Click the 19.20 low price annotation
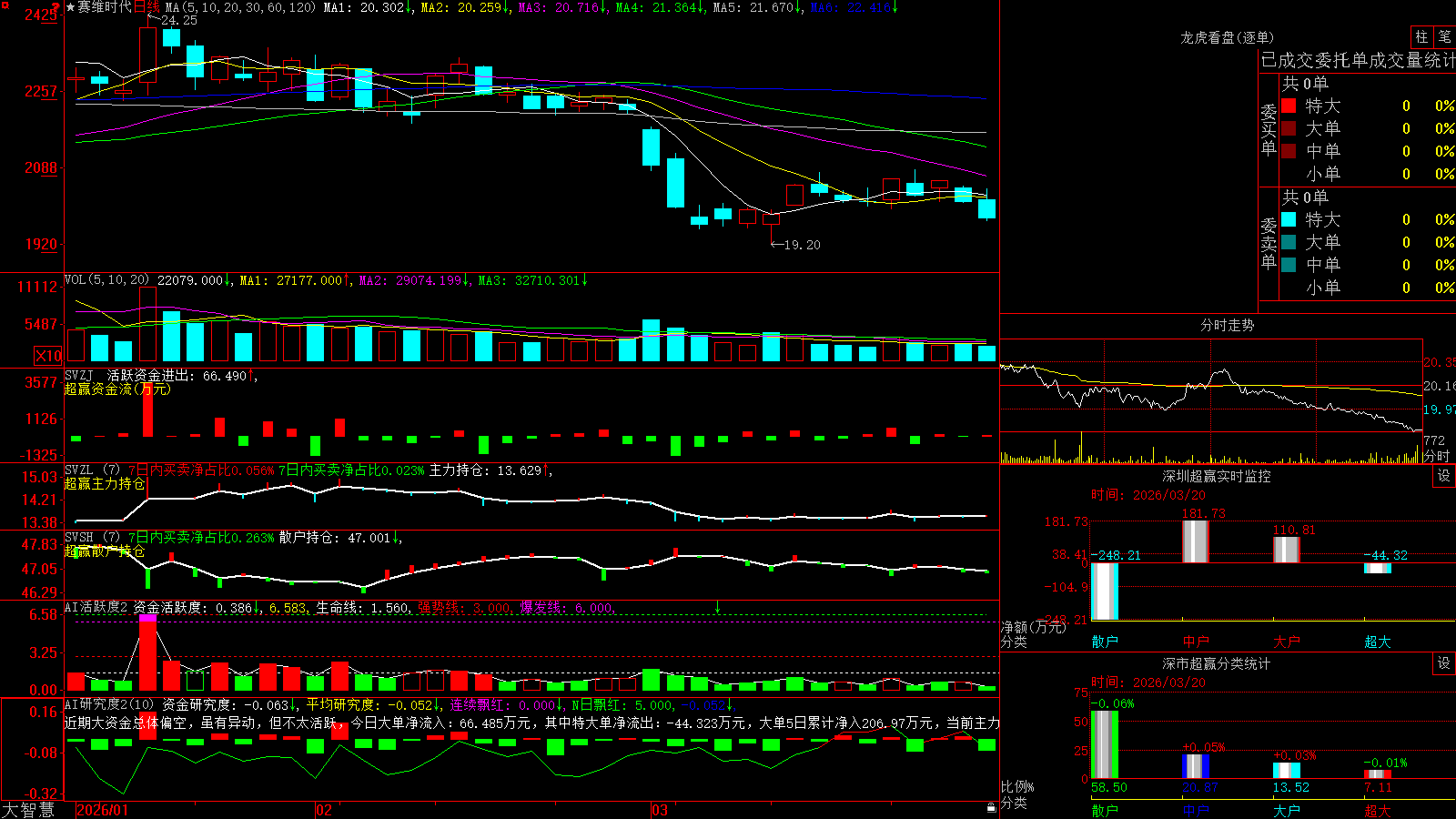 [x=802, y=245]
